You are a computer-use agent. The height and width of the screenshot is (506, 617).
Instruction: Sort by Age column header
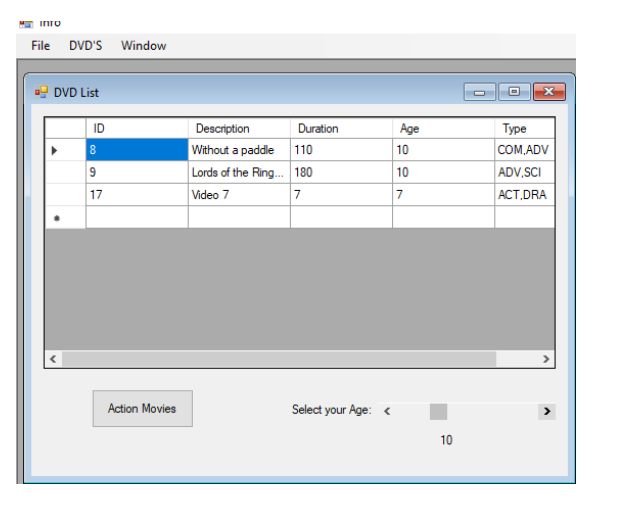click(x=443, y=128)
